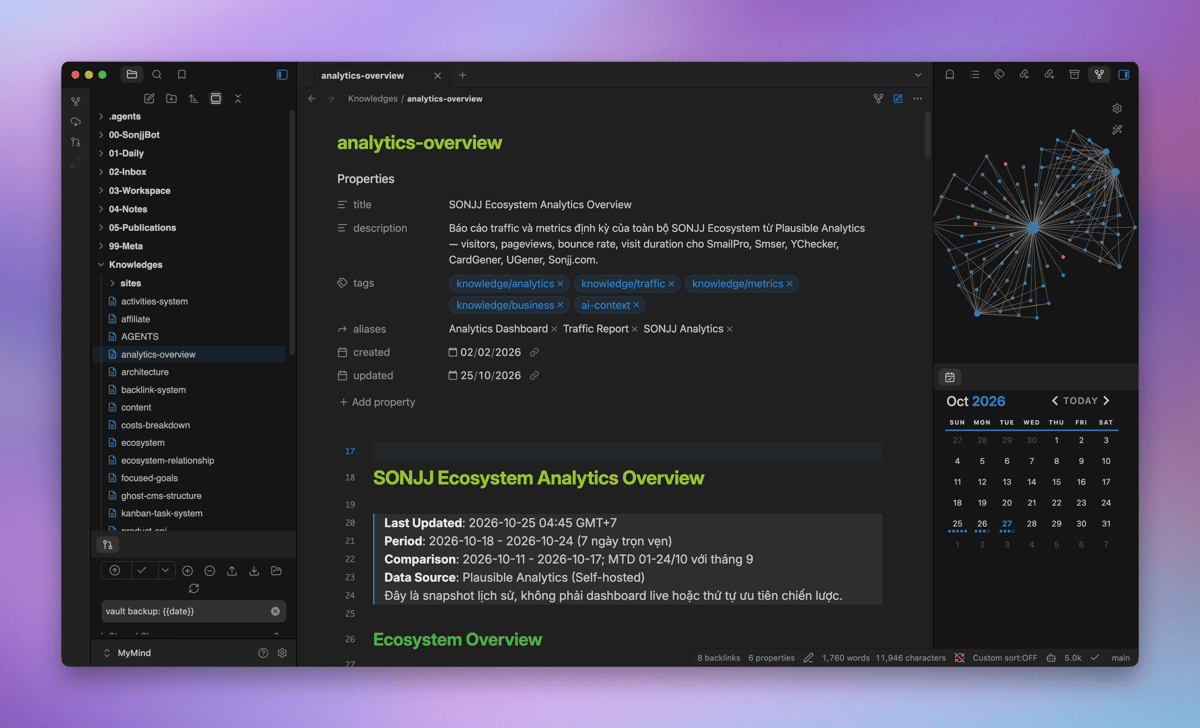Toggle the right sidebar

coord(1124,75)
